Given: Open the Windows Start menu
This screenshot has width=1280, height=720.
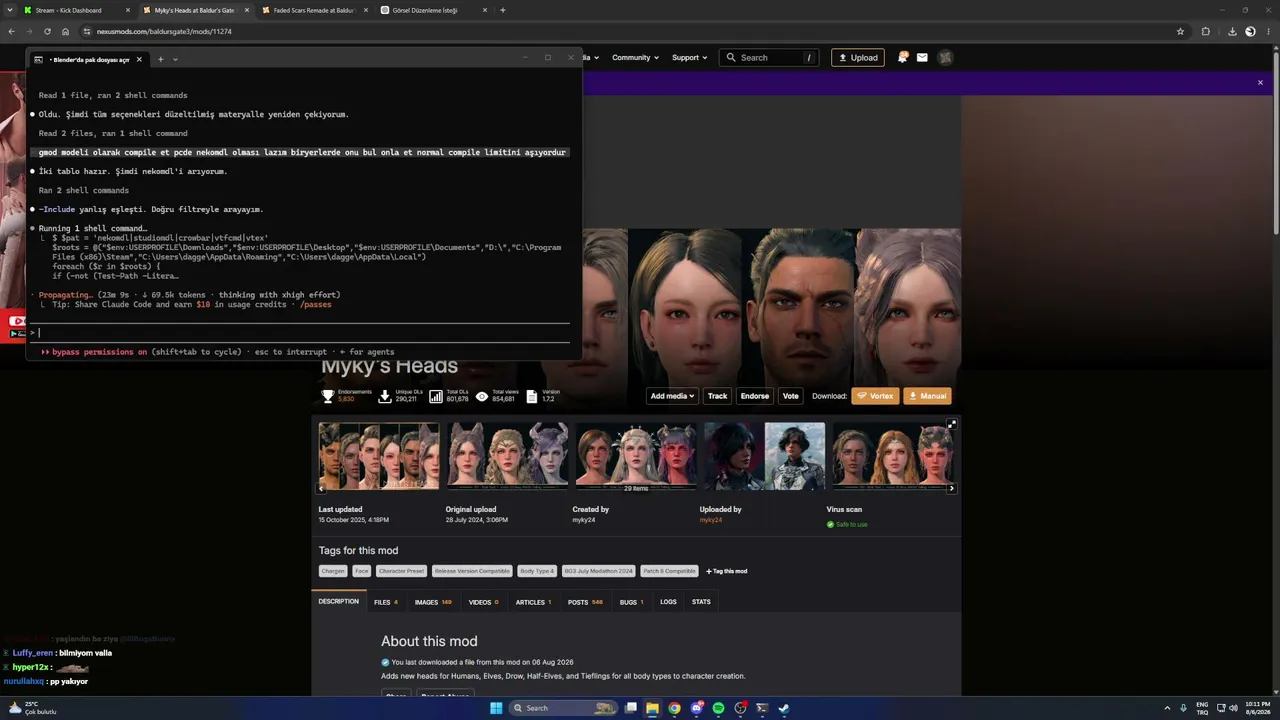Looking at the screenshot, I should coord(495,708).
